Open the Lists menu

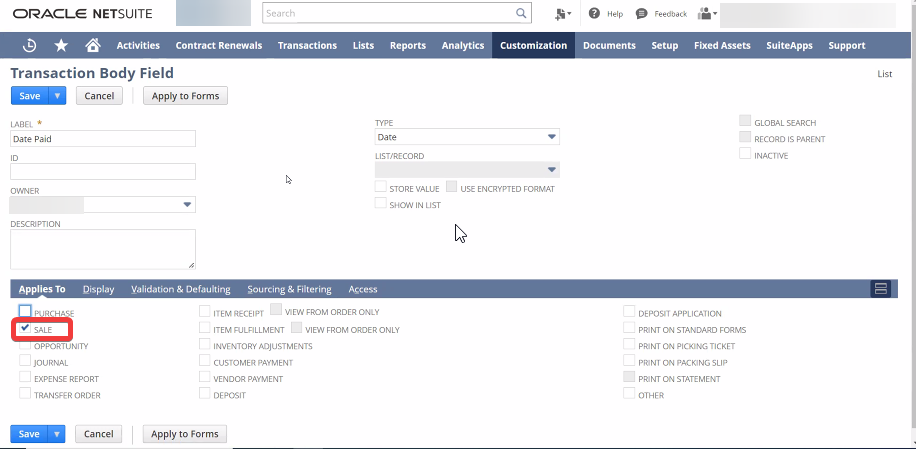coord(363,46)
